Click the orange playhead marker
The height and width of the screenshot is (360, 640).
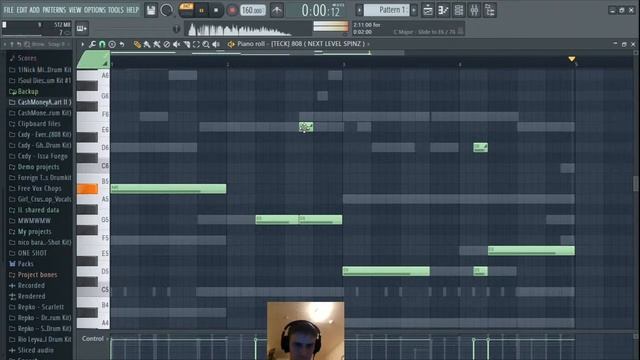[x=571, y=59]
